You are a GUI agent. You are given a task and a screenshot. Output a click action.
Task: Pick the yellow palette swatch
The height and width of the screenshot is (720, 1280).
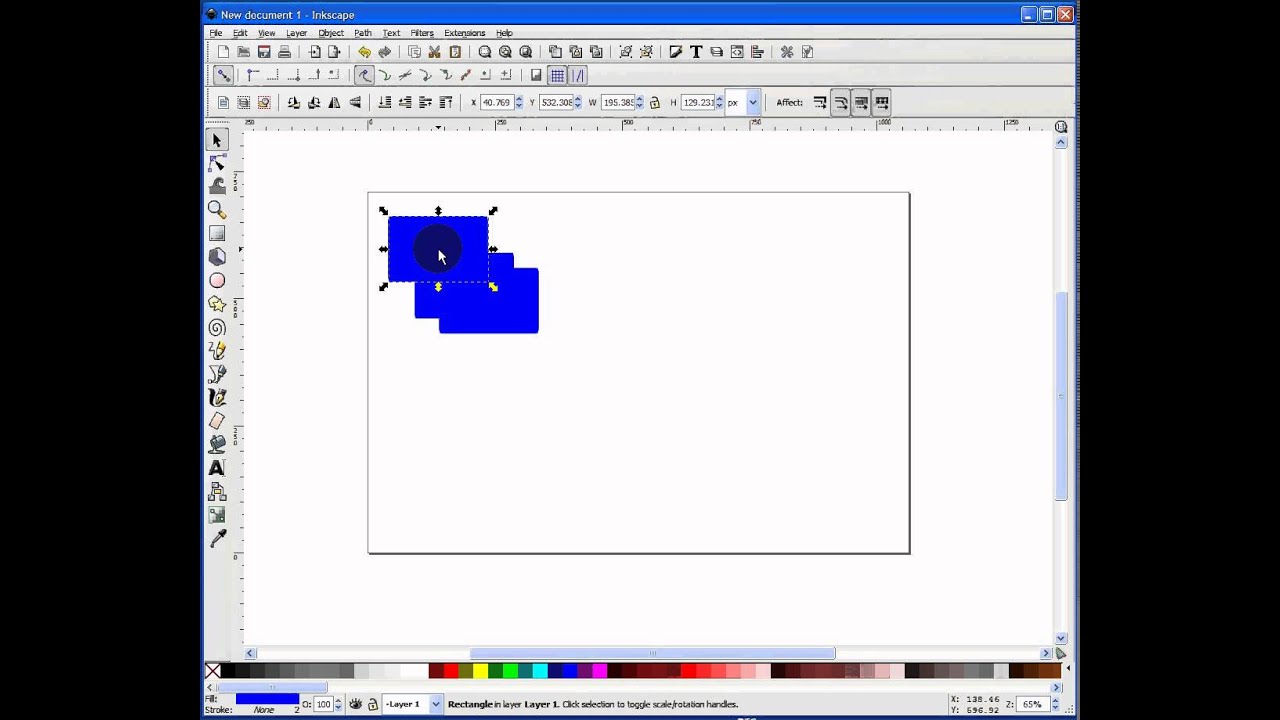pyautogui.click(x=480, y=671)
